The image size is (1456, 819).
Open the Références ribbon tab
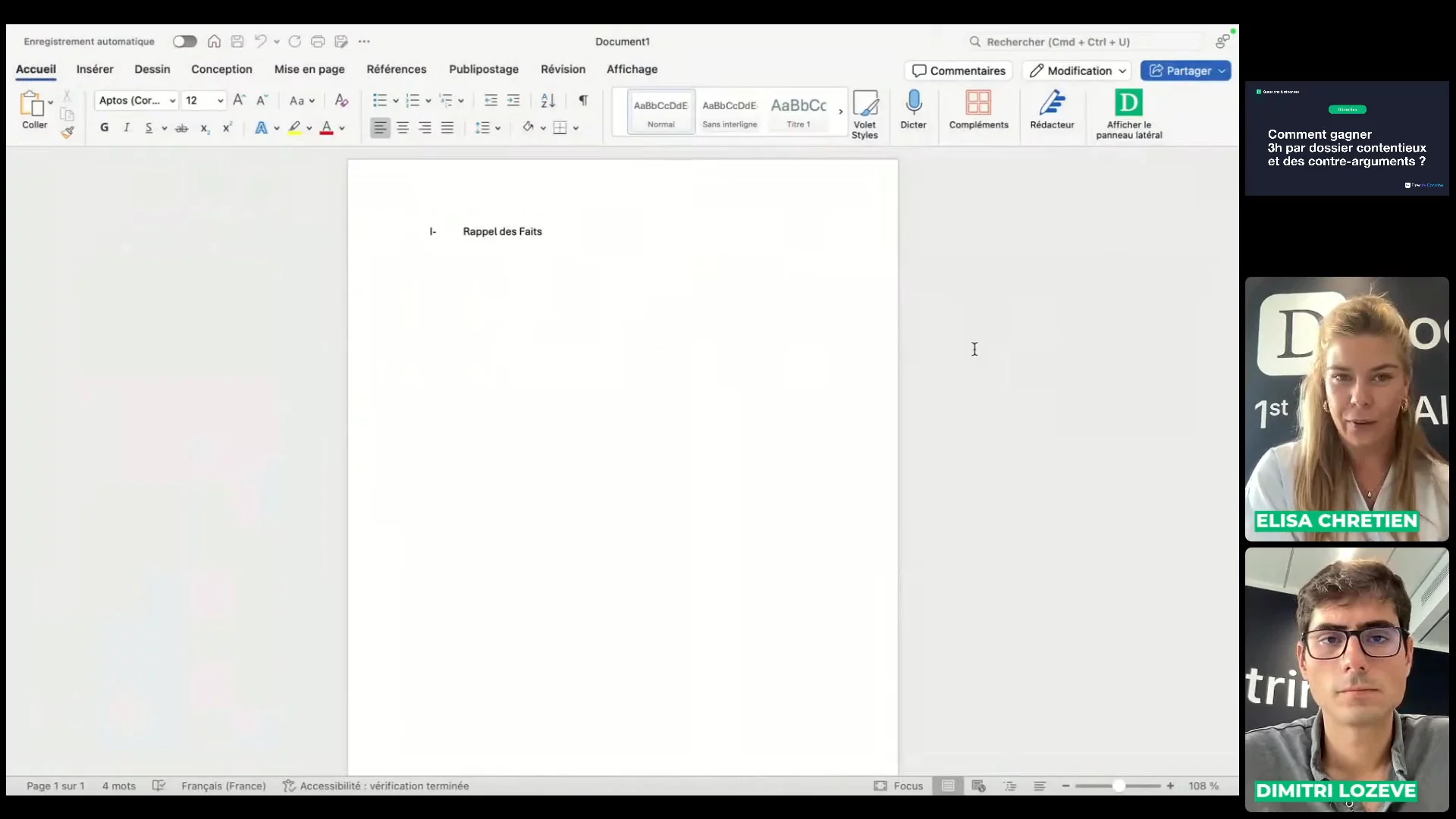(396, 69)
